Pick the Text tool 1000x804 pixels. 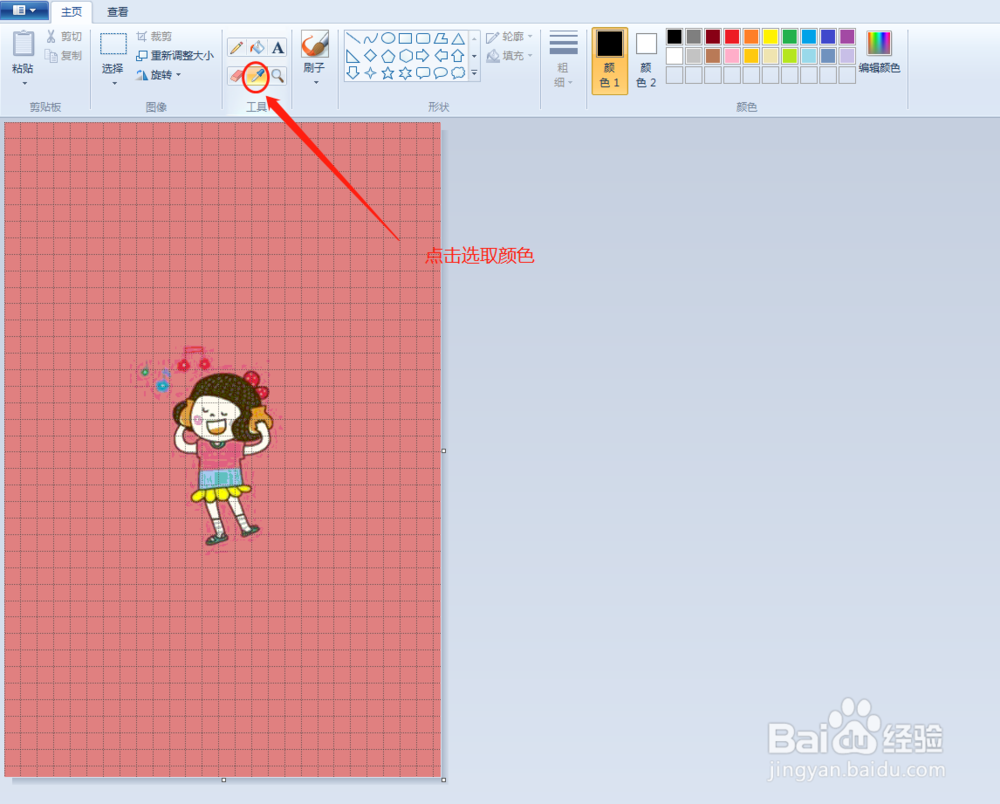coord(277,45)
